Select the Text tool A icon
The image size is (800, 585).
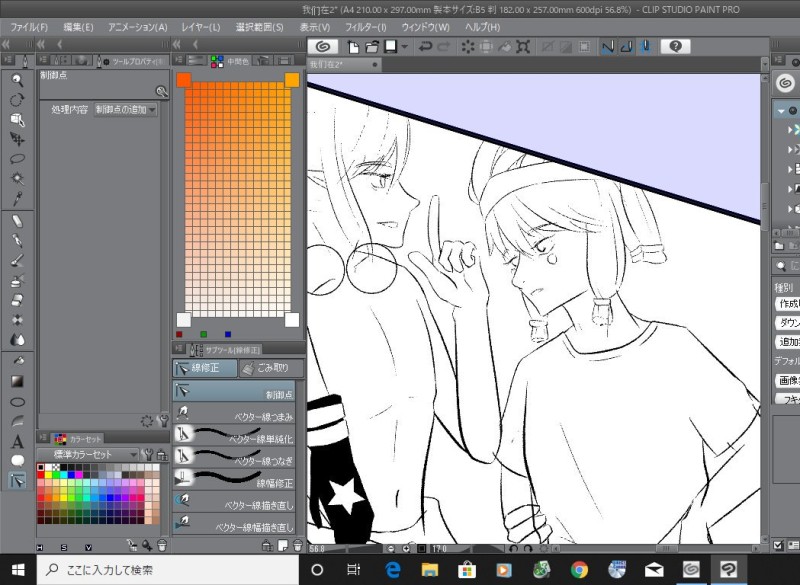(x=17, y=441)
